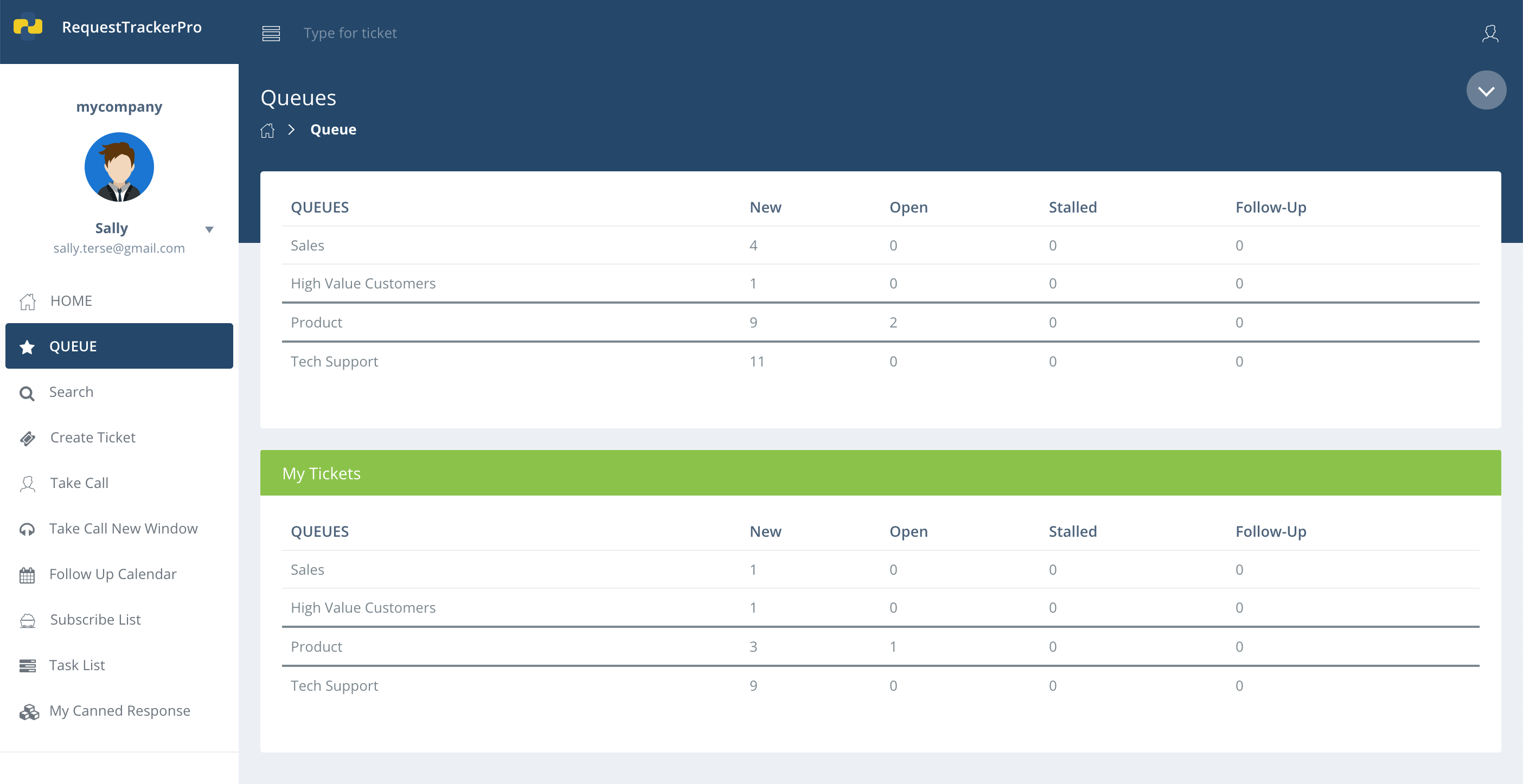
Task: Open Task List menu item
Action: coord(119,665)
